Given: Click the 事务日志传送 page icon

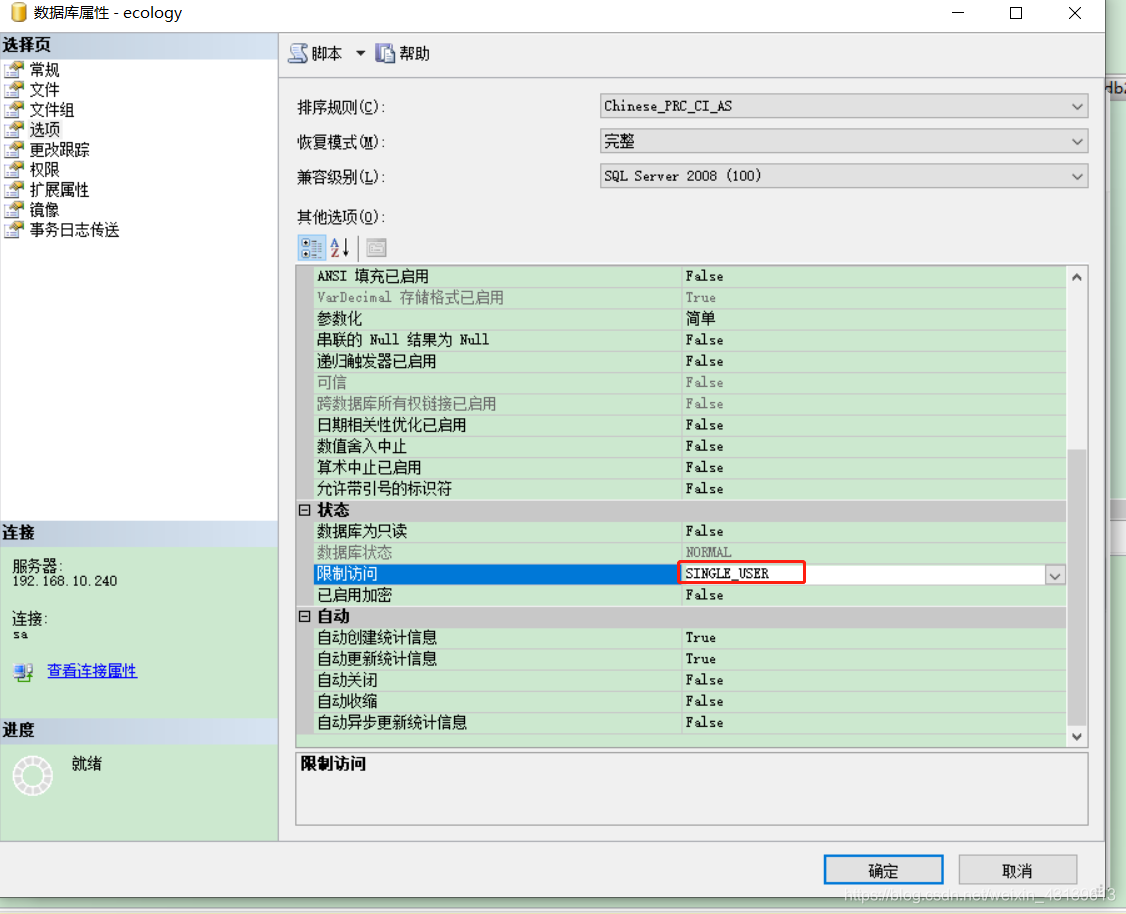Looking at the screenshot, I should pos(14,230).
